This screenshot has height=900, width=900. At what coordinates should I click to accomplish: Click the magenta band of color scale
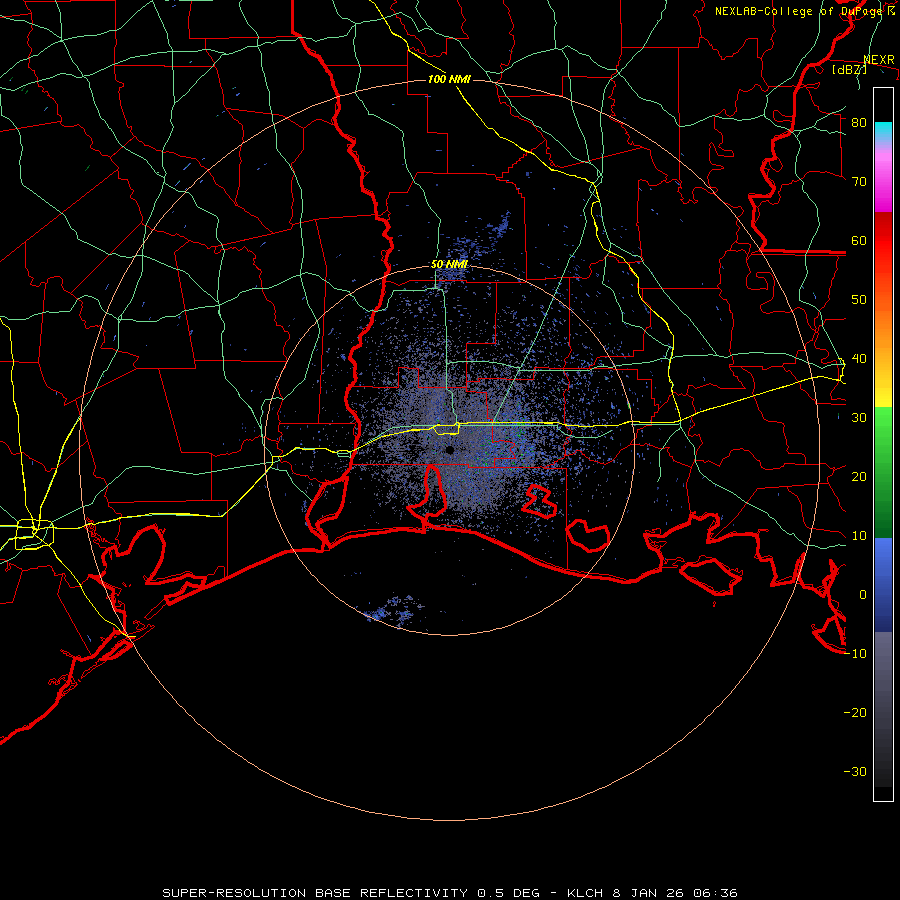(883, 181)
